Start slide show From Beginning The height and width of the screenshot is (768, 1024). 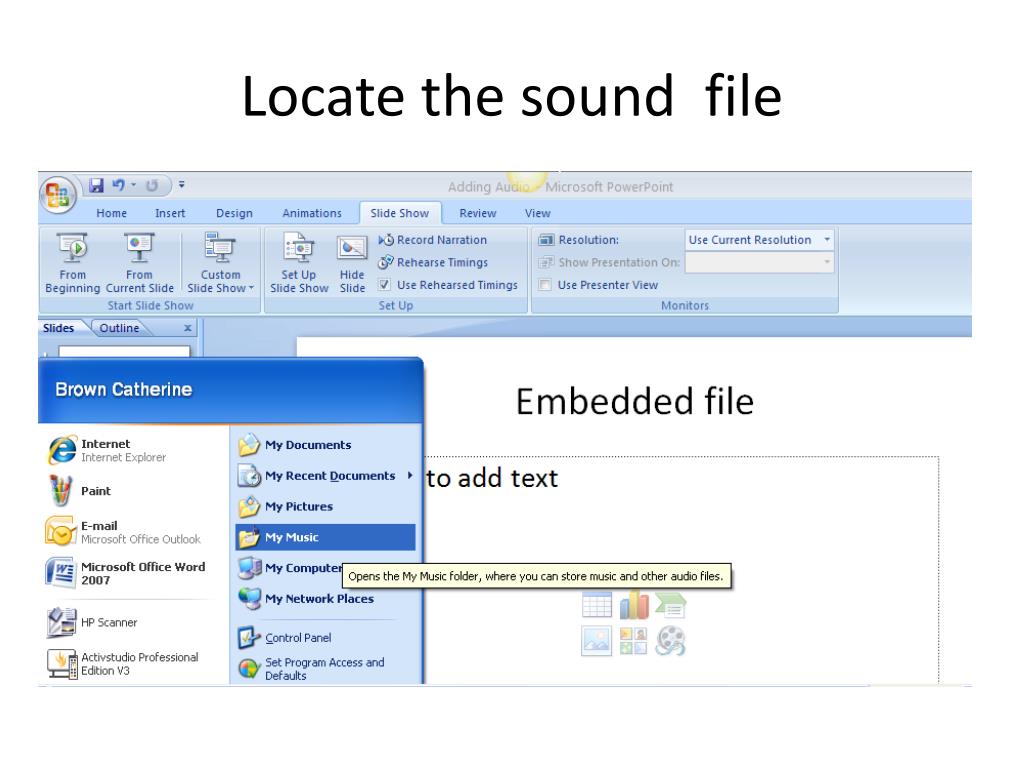pos(72,263)
